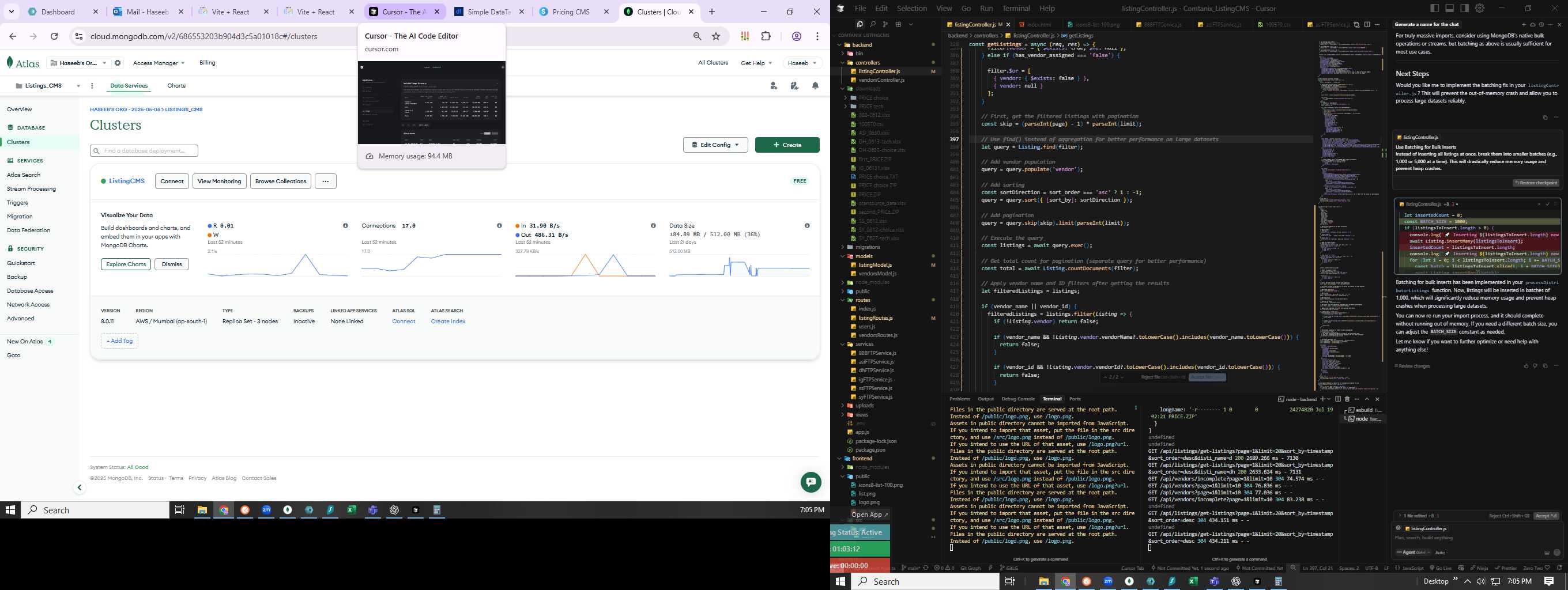Open listingModel.js in Cursor explorer

tap(875, 264)
